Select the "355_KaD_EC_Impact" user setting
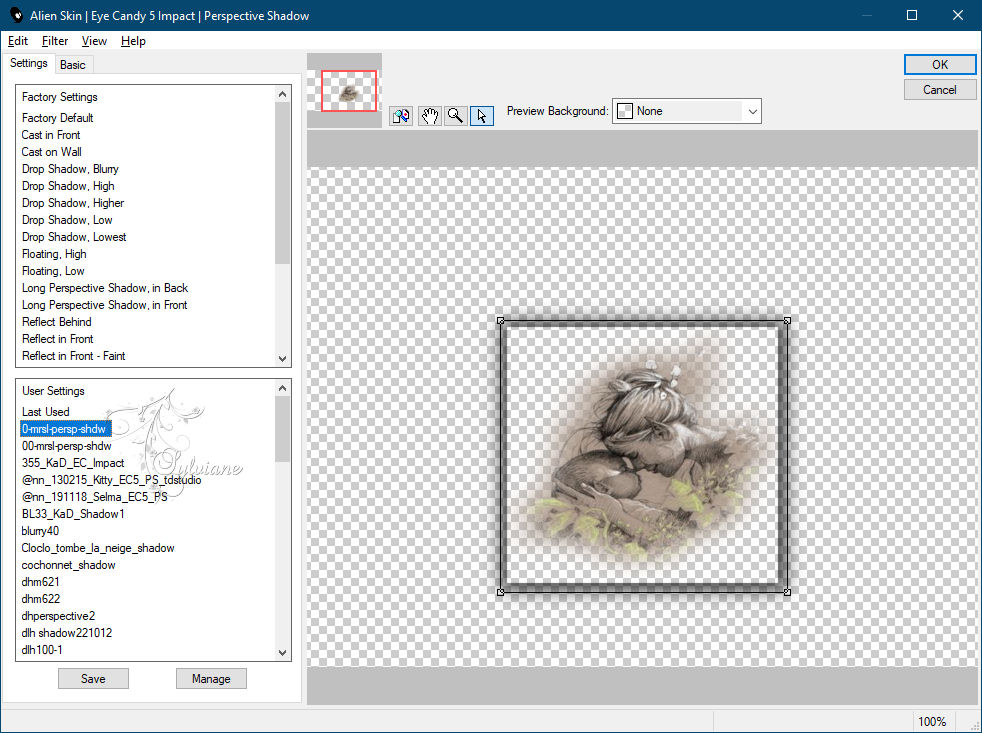 tap(73, 462)
